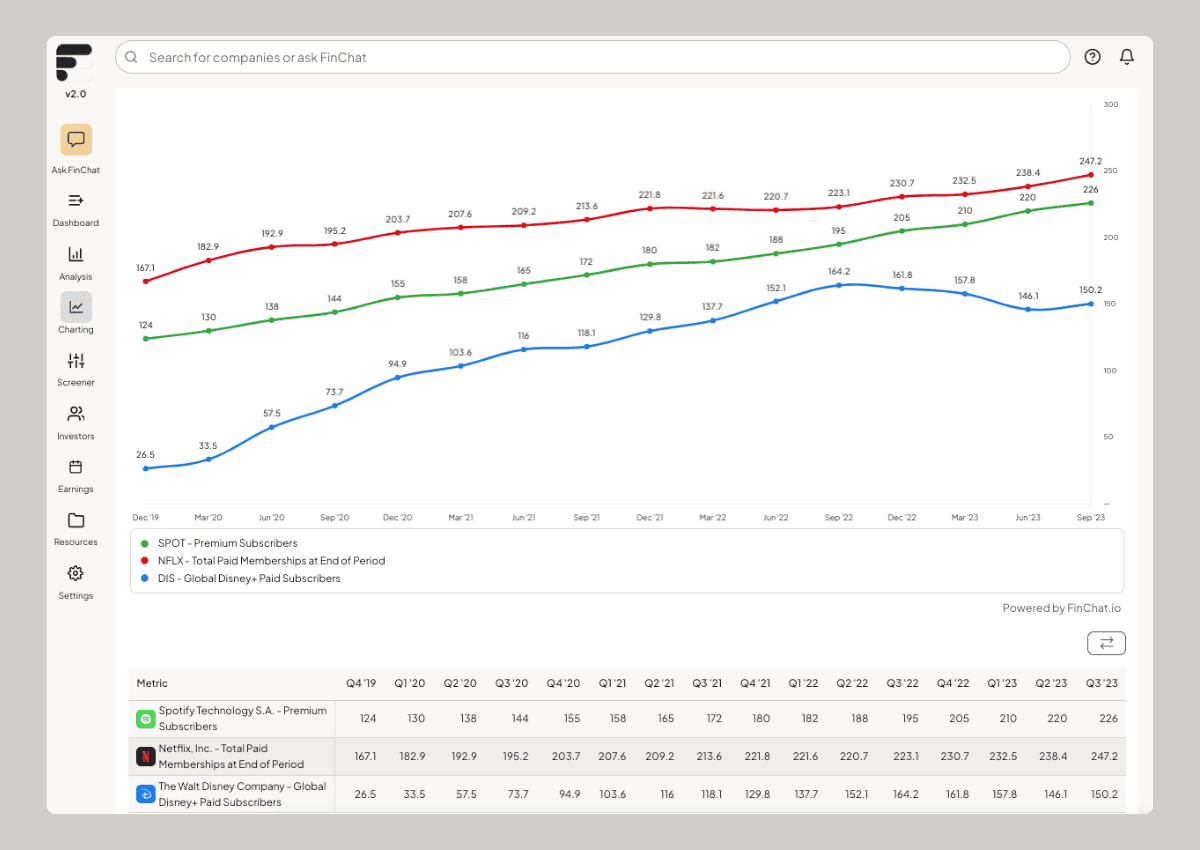
Task: Open the Ask FinChat chat icon
Action: [x=76, y=140]
